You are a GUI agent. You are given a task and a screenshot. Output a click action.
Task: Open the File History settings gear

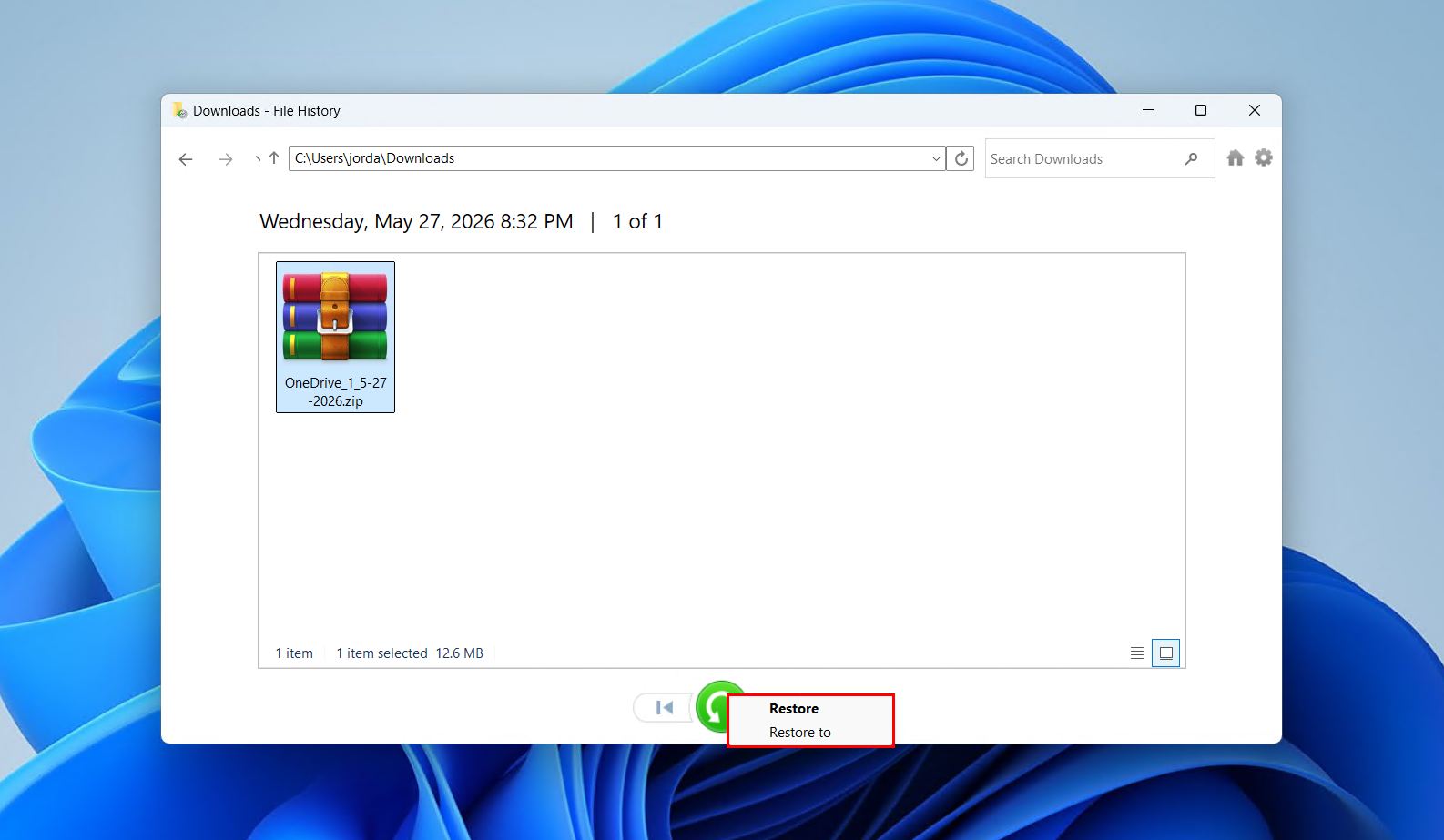coord(1264,157)
